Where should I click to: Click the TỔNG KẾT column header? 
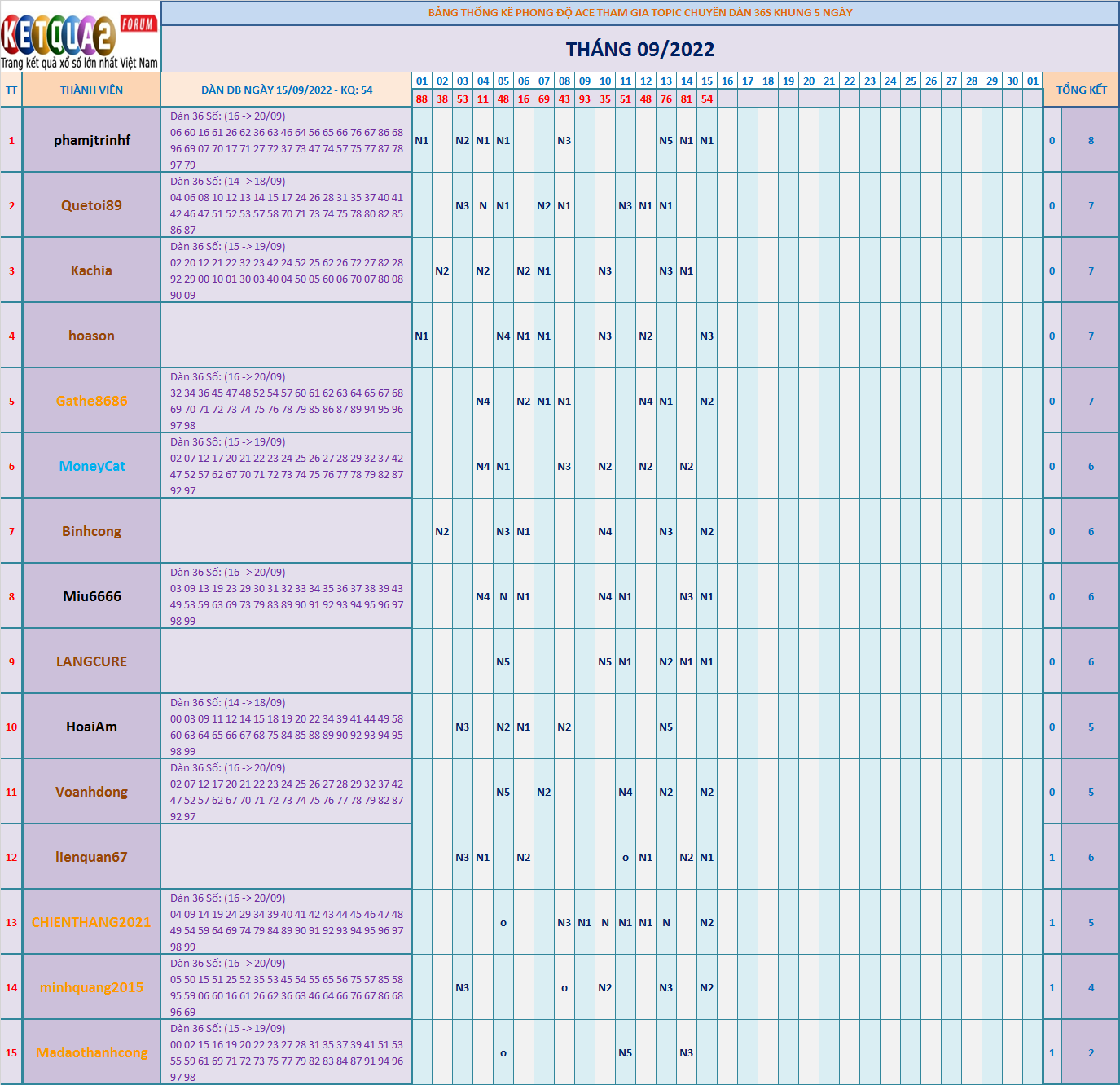click(x=1081, y=90)
